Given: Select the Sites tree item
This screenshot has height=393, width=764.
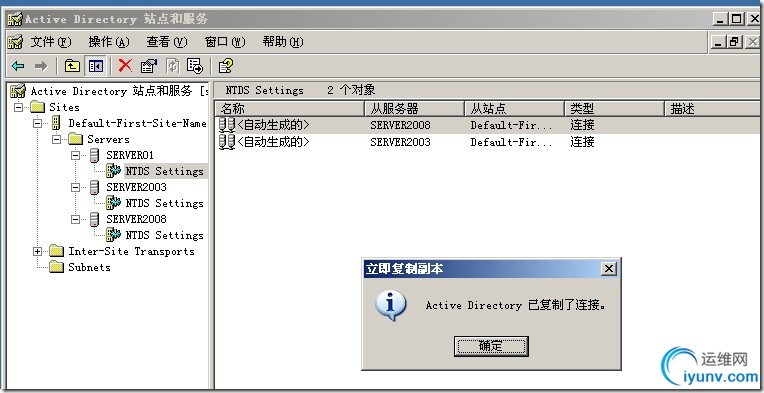Looking at the screenshot, I should point(64,107).
